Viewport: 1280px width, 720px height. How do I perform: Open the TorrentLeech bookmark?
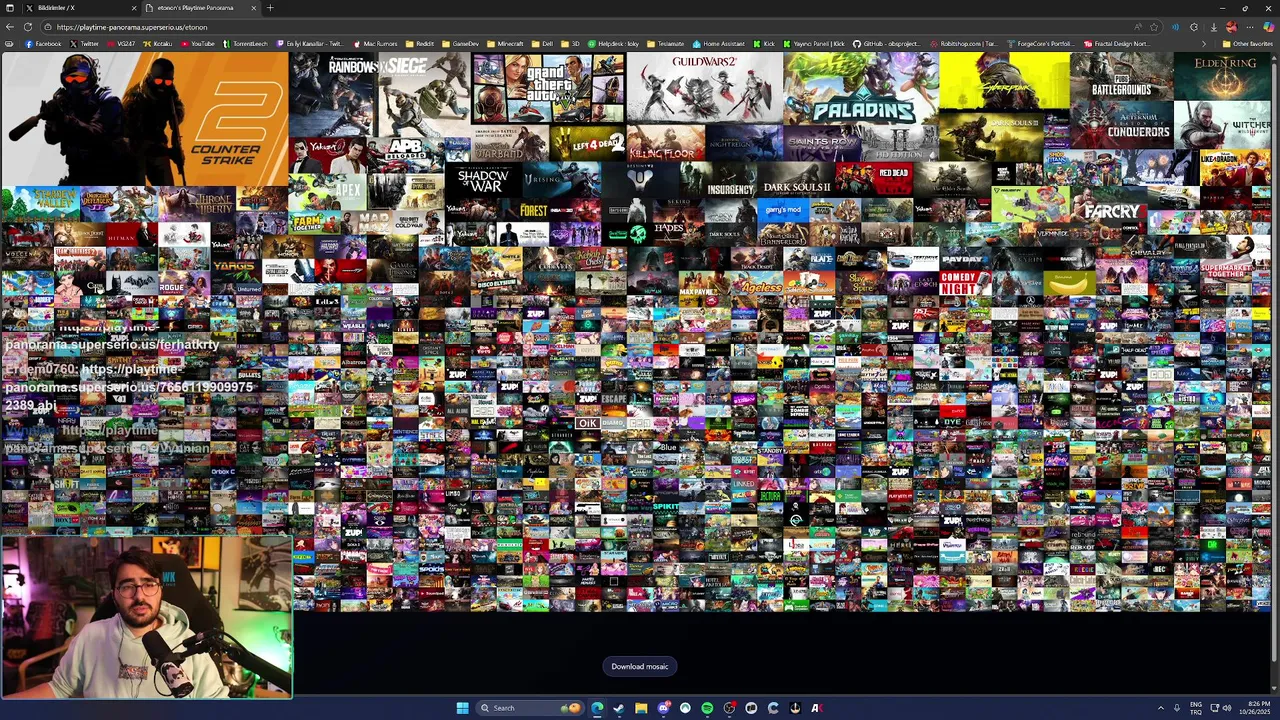point(245,44)
